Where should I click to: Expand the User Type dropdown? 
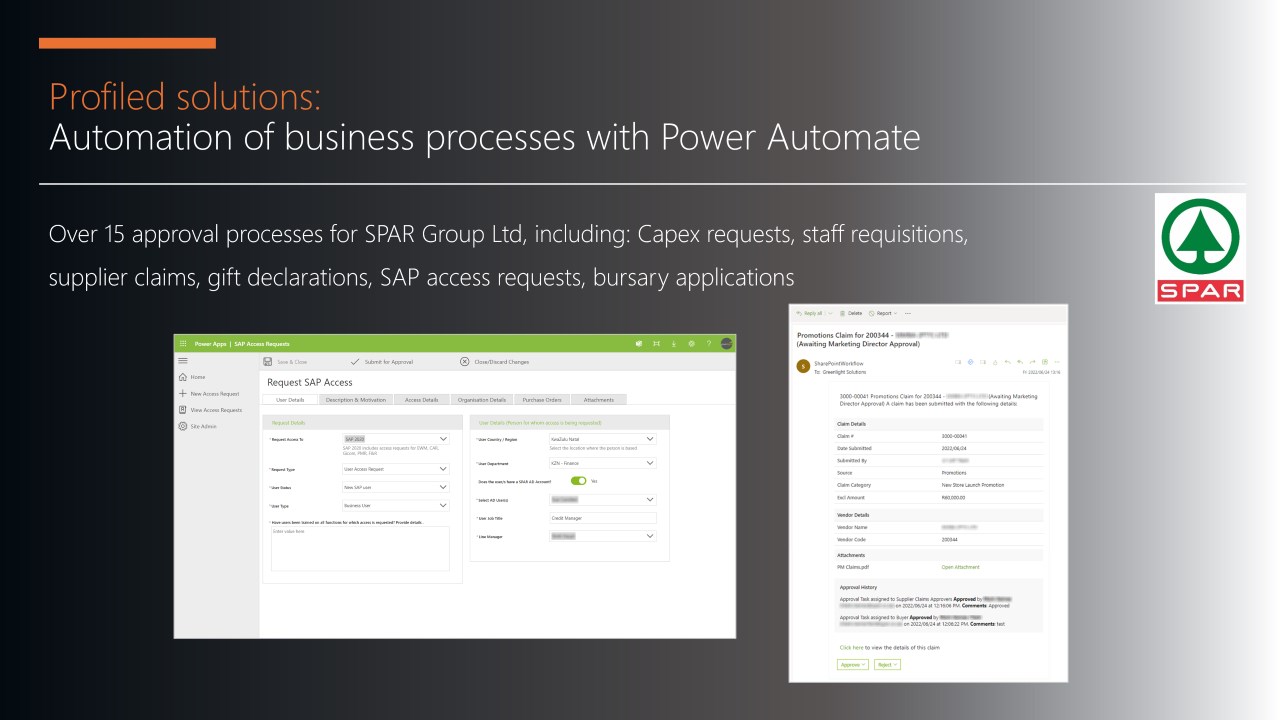(x=443, y=505)
